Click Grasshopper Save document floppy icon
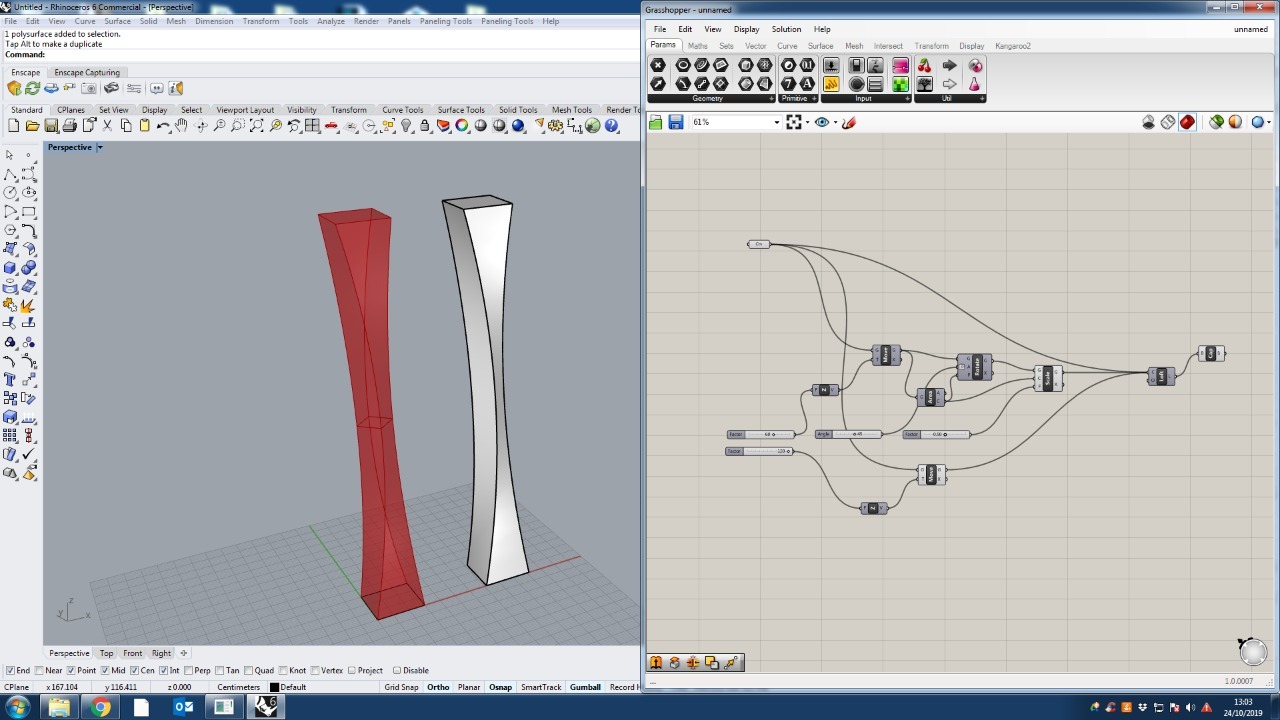This screenshot has width=1280, height=720. point(676,122)
